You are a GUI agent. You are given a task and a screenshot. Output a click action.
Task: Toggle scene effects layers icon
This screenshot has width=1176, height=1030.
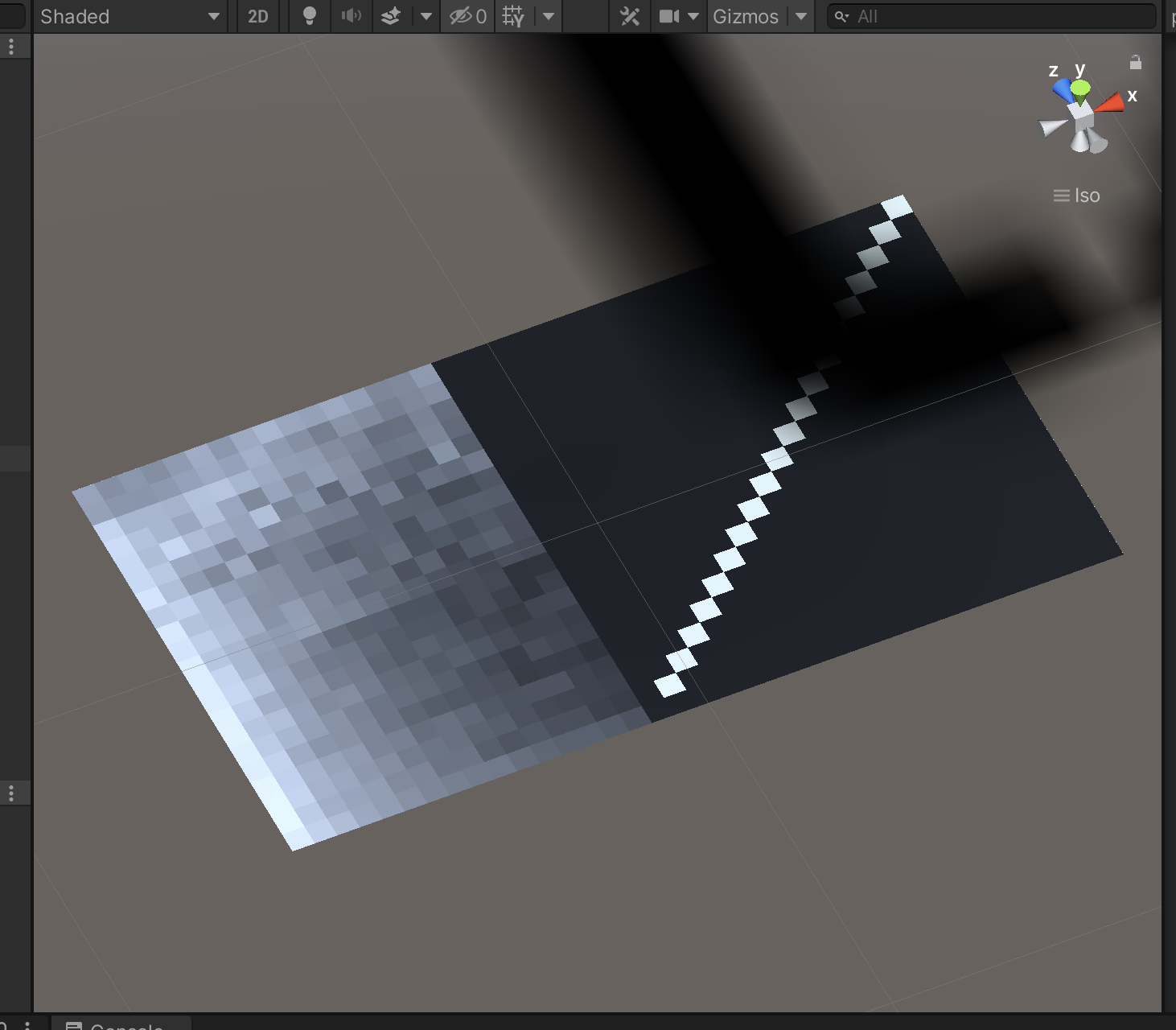(x=391, y=17)
